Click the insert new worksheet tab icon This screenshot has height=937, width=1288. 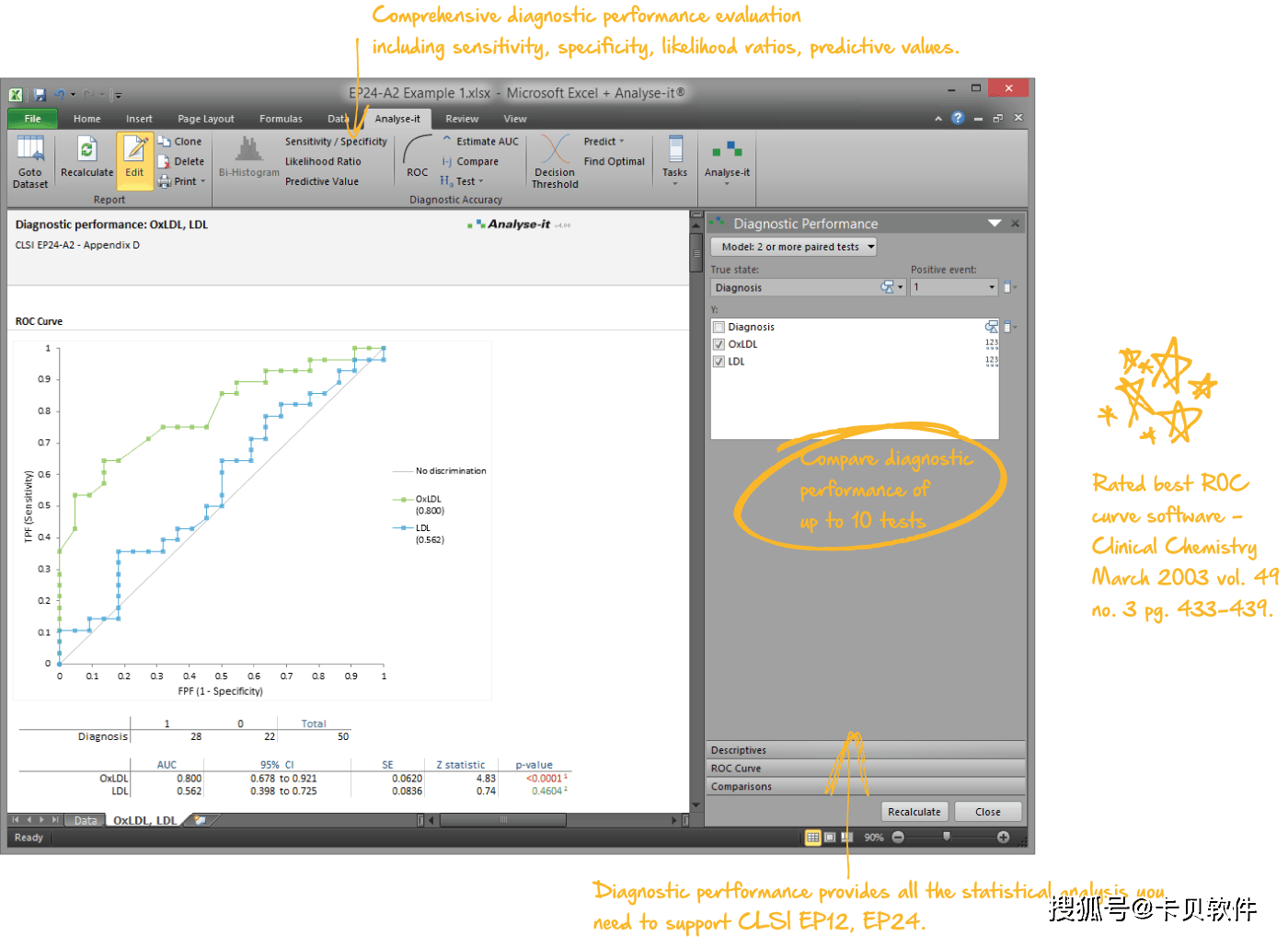[x=200, y=819]
